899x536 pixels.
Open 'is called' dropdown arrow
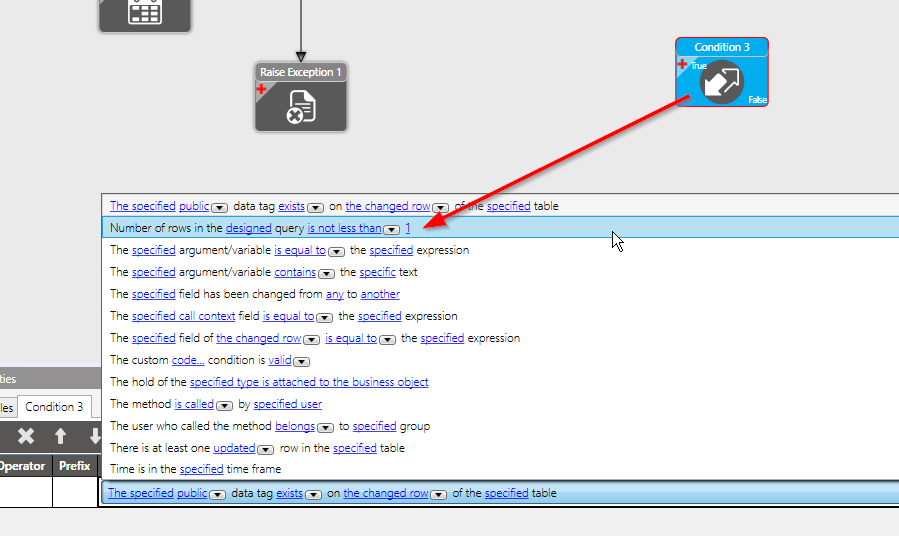224,405
